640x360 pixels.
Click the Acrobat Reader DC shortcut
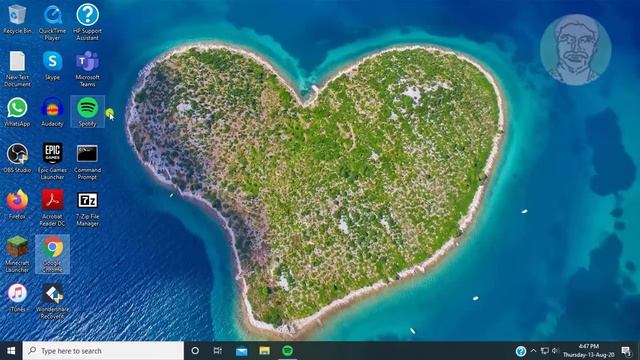[52, 208]
